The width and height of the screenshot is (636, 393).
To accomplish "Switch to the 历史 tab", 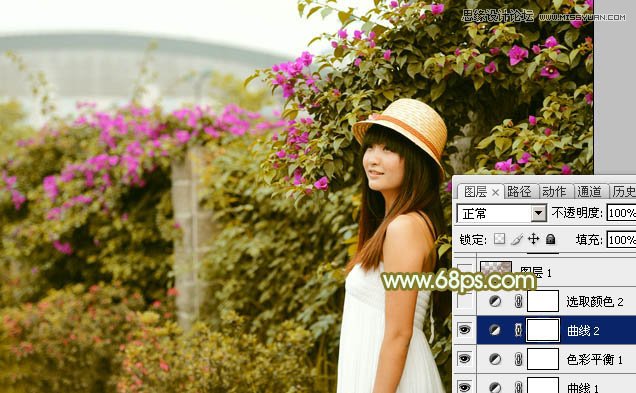I will 623,191.
